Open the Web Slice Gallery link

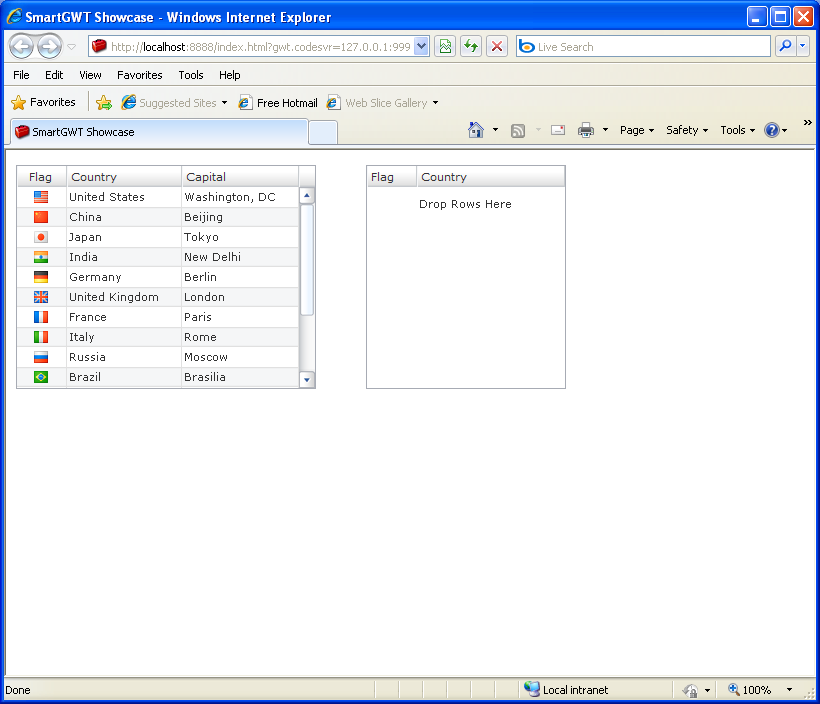pos(382,103)
